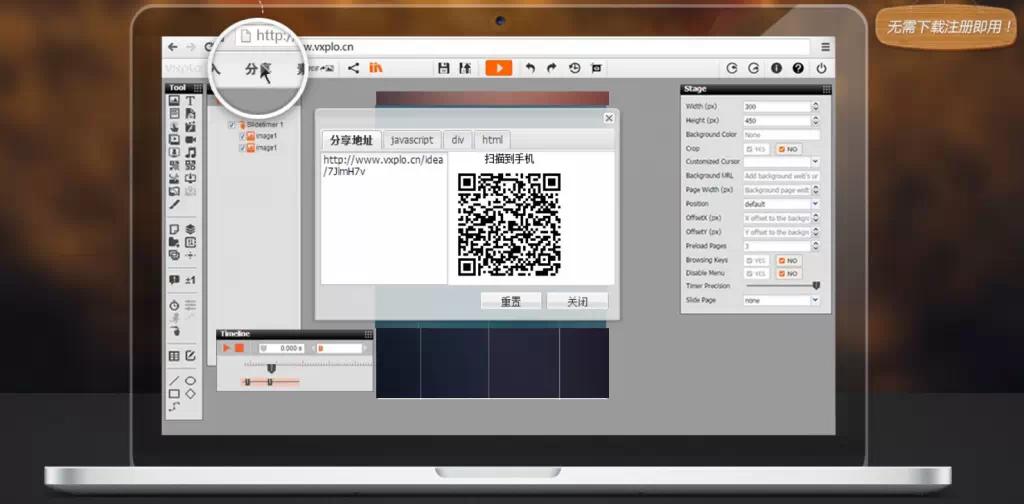
Task: Select the video Player frame tool
Action: [x=174, y=140]
